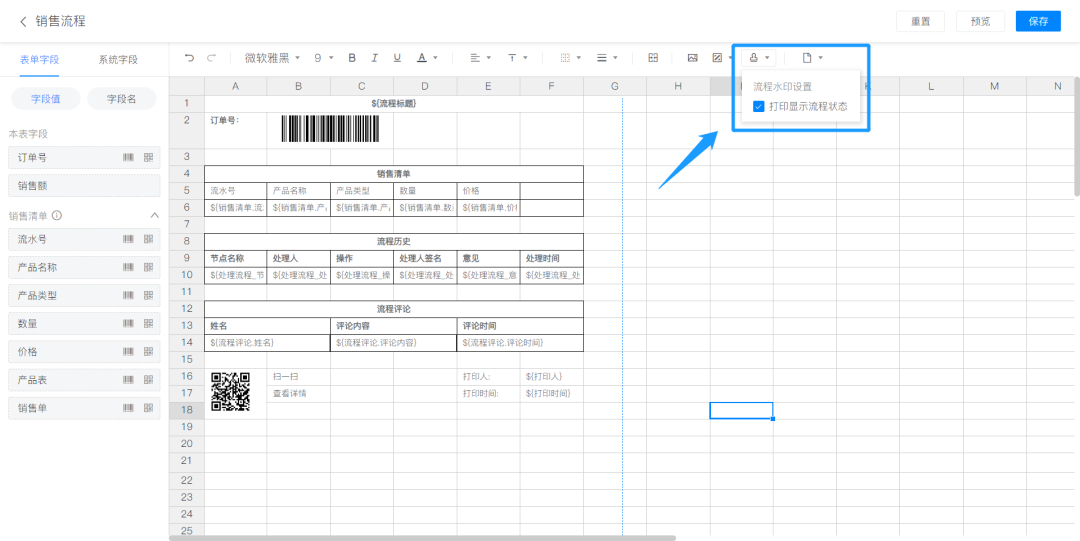The height and width of the screenshot is (541, 1080).
Task: Click the 流程评论 header cell
Action: [x=394, y=309]
